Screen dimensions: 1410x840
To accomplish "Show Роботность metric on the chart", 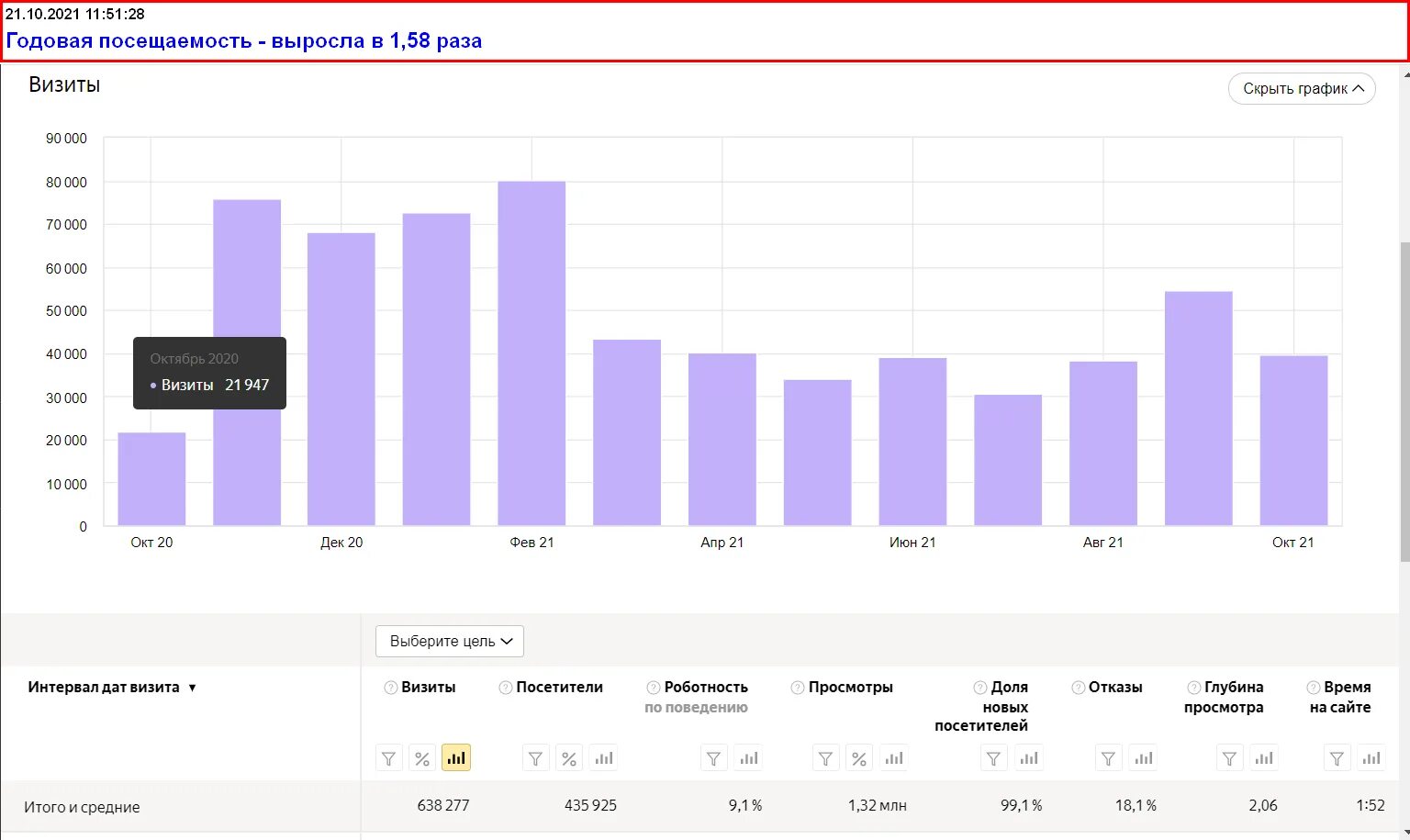I will coord(749,758).
